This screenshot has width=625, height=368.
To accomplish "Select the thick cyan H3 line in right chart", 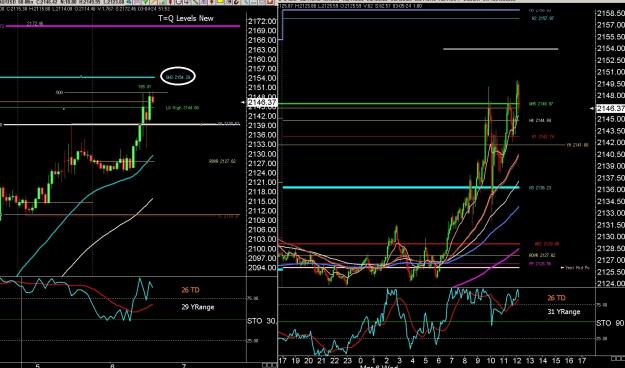I will [x=401, y=187].
